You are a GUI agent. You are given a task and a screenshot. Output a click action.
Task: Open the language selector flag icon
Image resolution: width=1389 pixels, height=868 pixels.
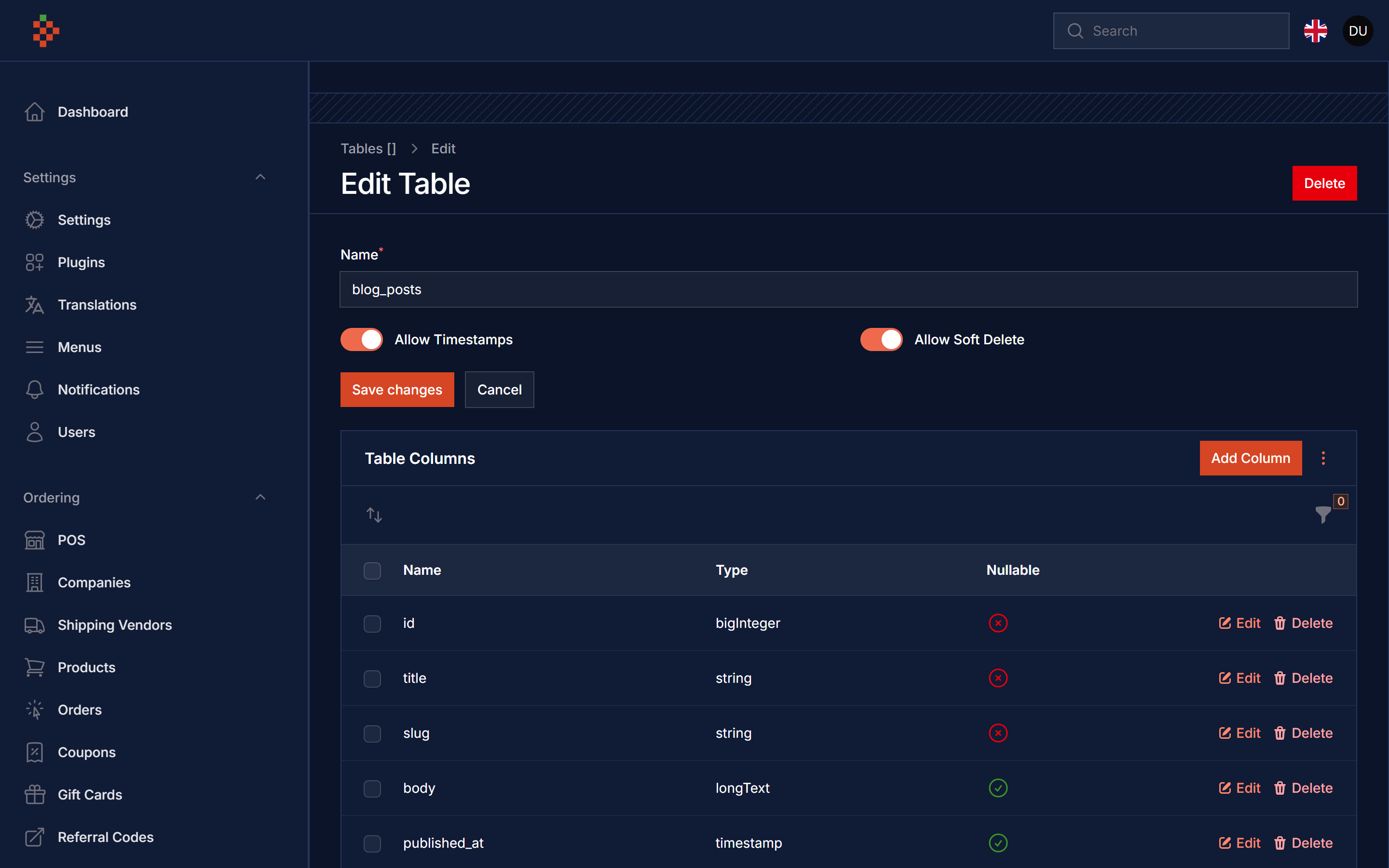tap(1315, 31)
